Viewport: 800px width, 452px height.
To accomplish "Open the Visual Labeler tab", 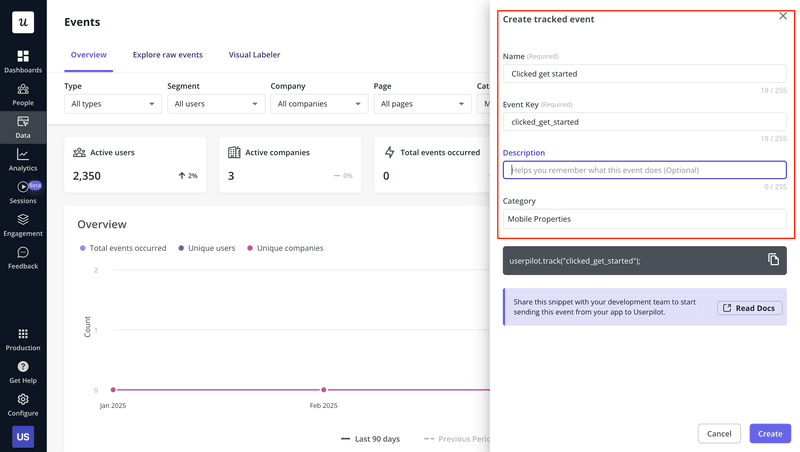I will (254, 55).
